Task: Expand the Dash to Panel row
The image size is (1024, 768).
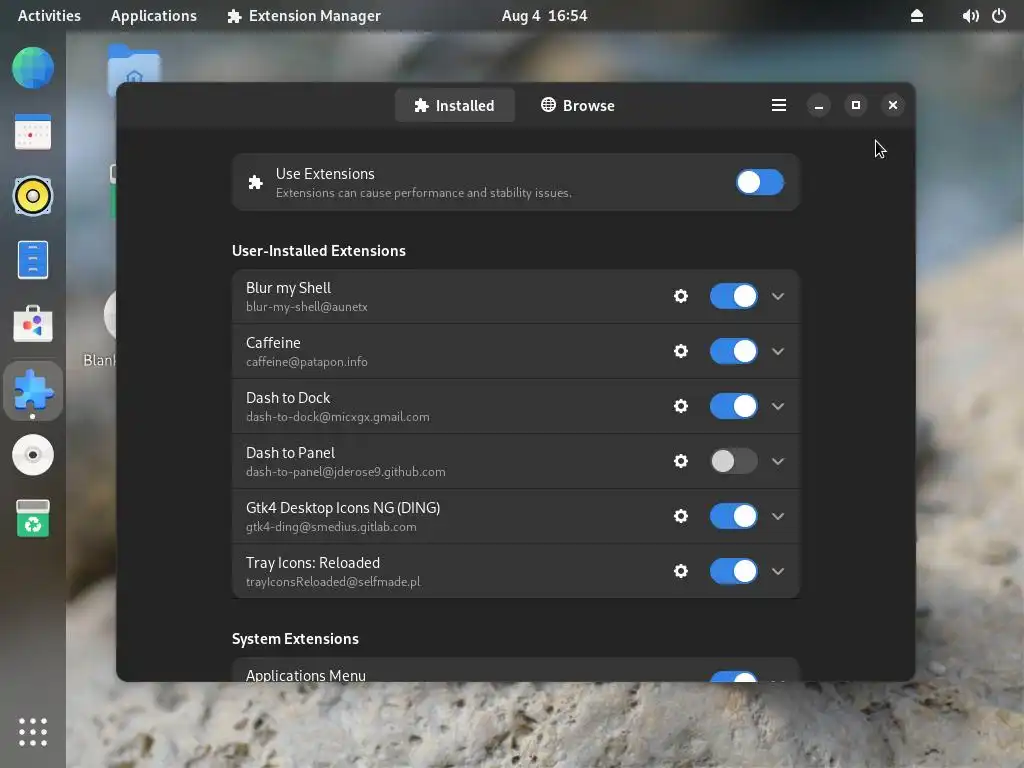Action: 778,461
